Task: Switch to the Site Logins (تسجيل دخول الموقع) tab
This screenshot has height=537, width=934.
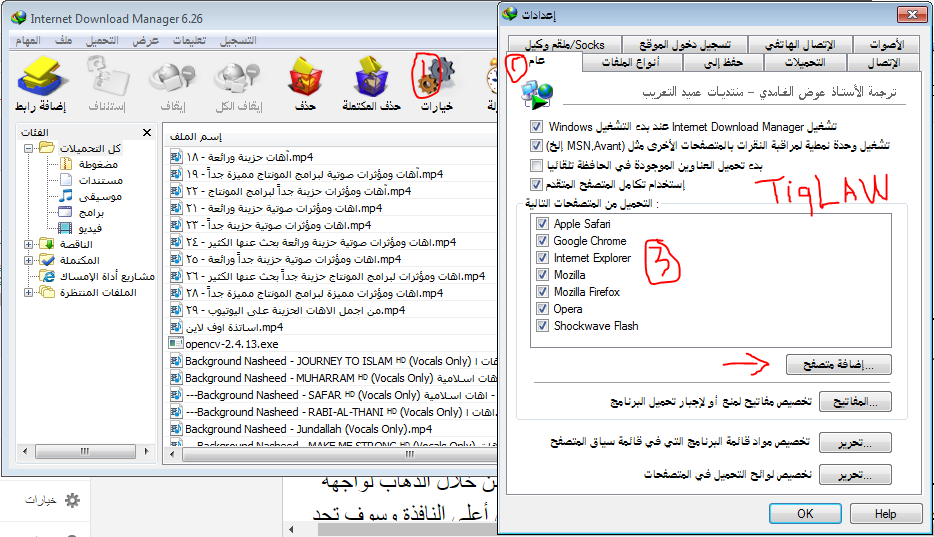Action: point(684,45)
